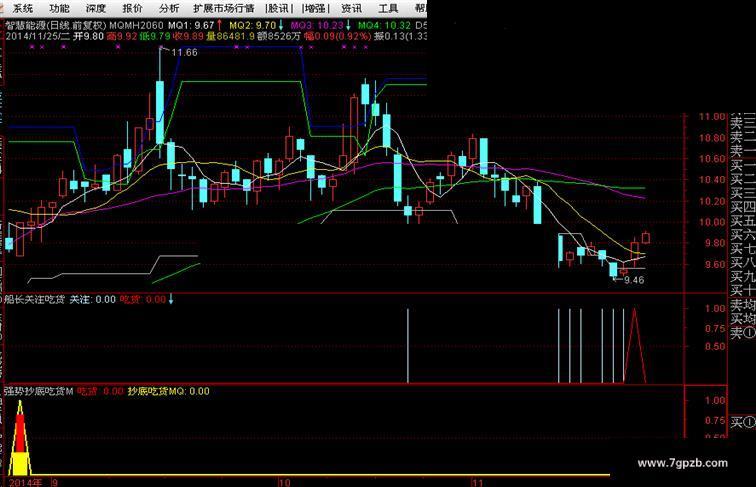Click the 2014年 timeline label

point(25,483)
